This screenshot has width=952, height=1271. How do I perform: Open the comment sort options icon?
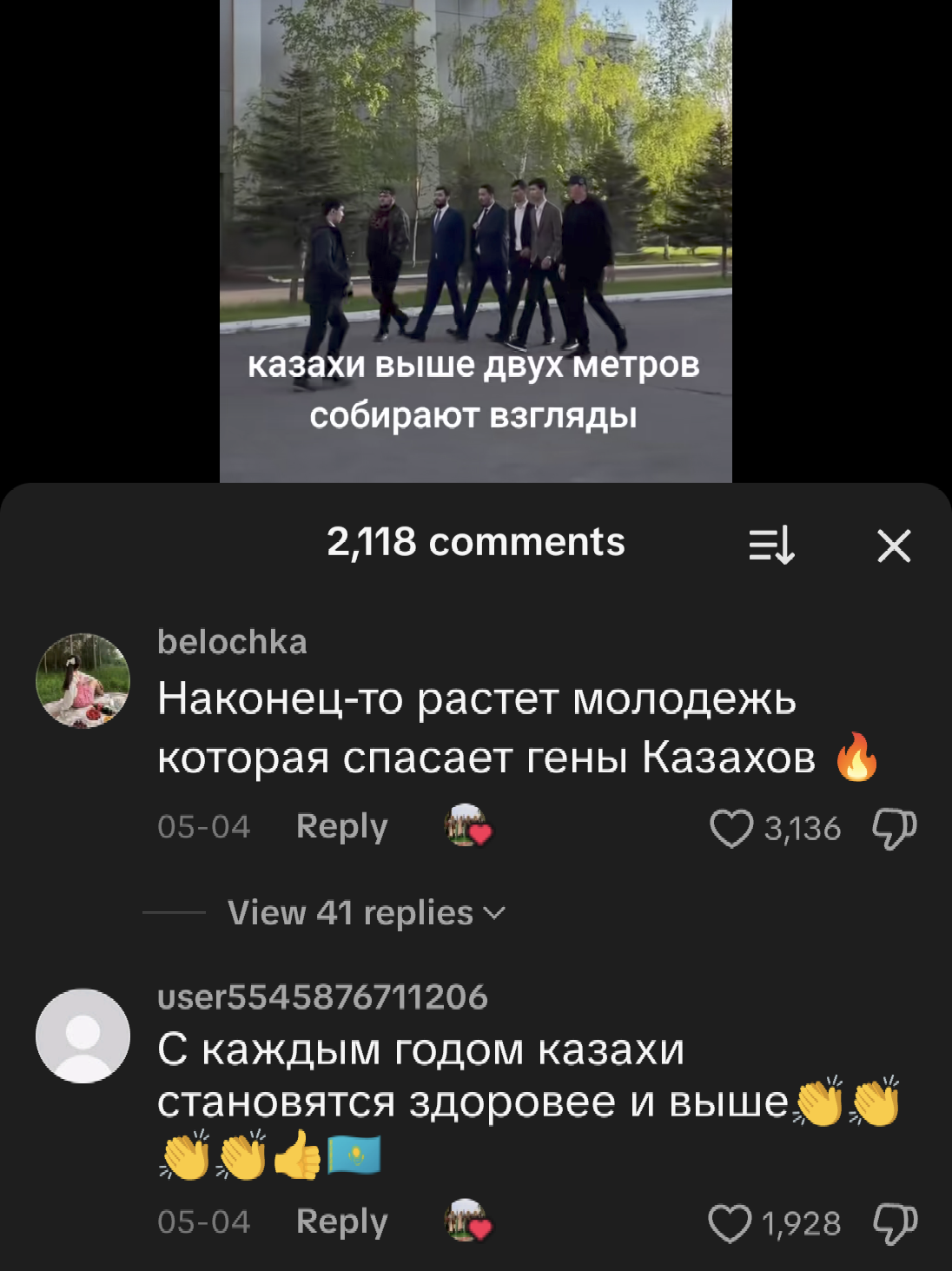[771, 546]
